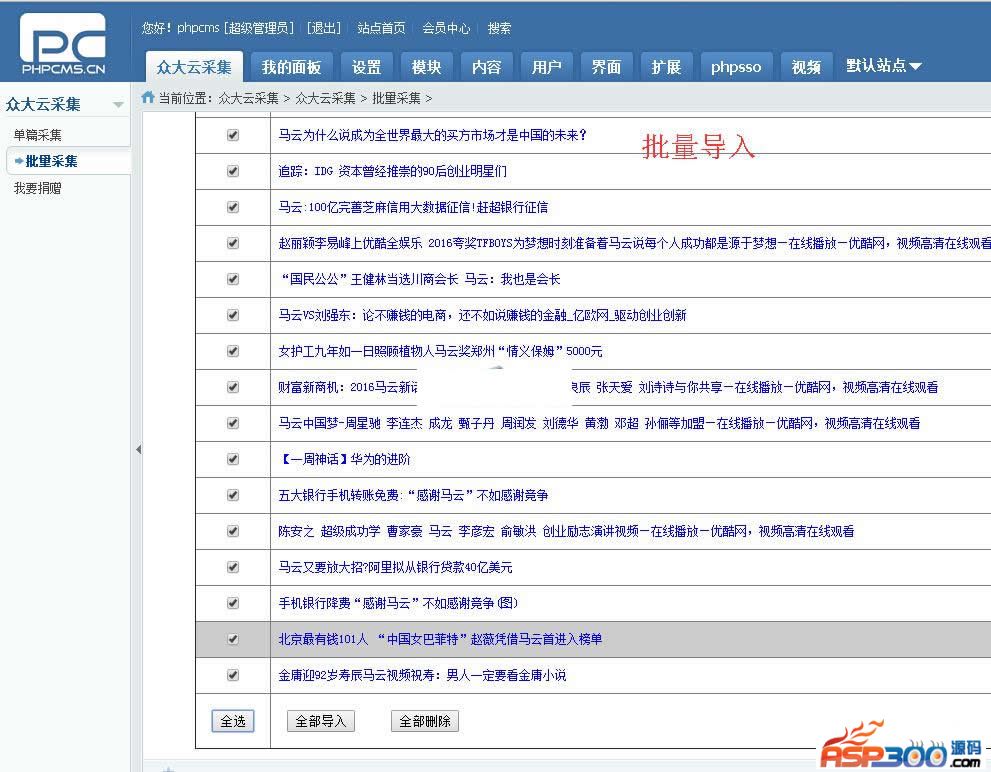Open the 用户 tab
This screenshot has width=991, height=772.
547,67
